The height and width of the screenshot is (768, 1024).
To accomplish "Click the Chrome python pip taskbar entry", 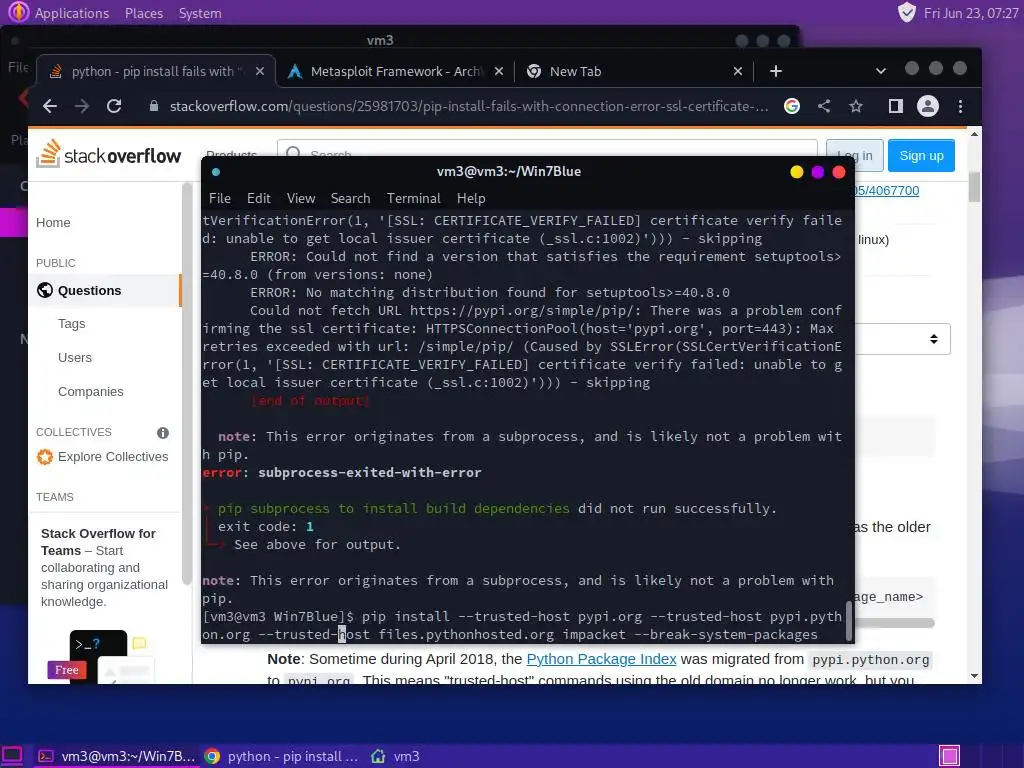I will 281,756.
